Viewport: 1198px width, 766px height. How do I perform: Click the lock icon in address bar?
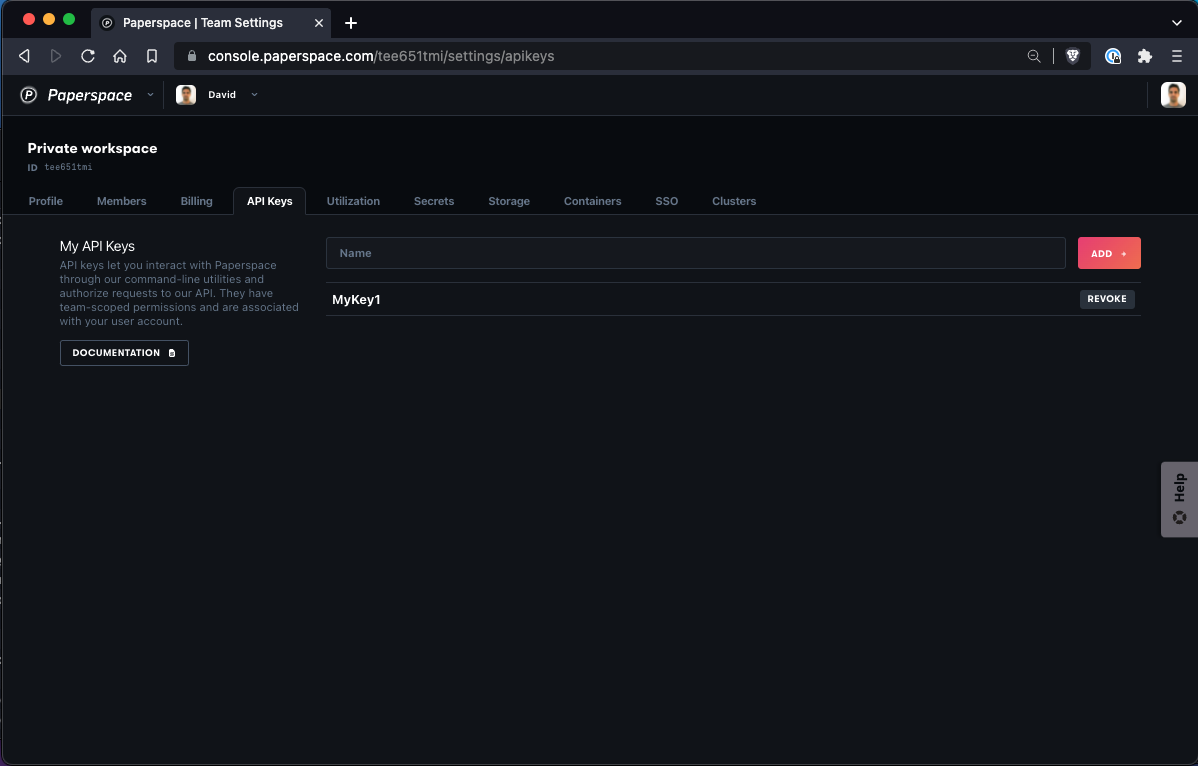click(192, 56)
